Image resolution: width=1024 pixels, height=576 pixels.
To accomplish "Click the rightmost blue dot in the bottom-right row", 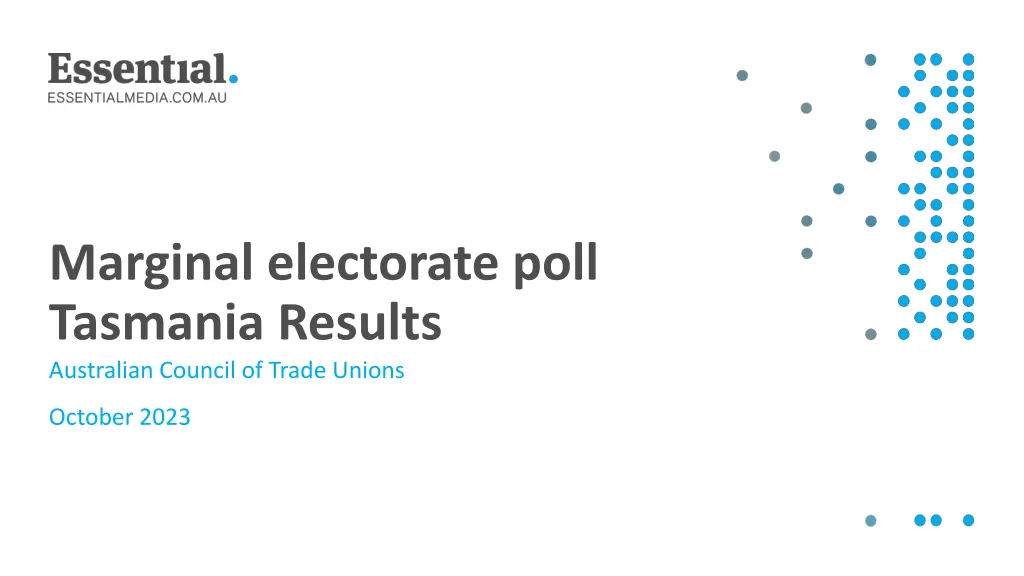I will coord(968,520).
